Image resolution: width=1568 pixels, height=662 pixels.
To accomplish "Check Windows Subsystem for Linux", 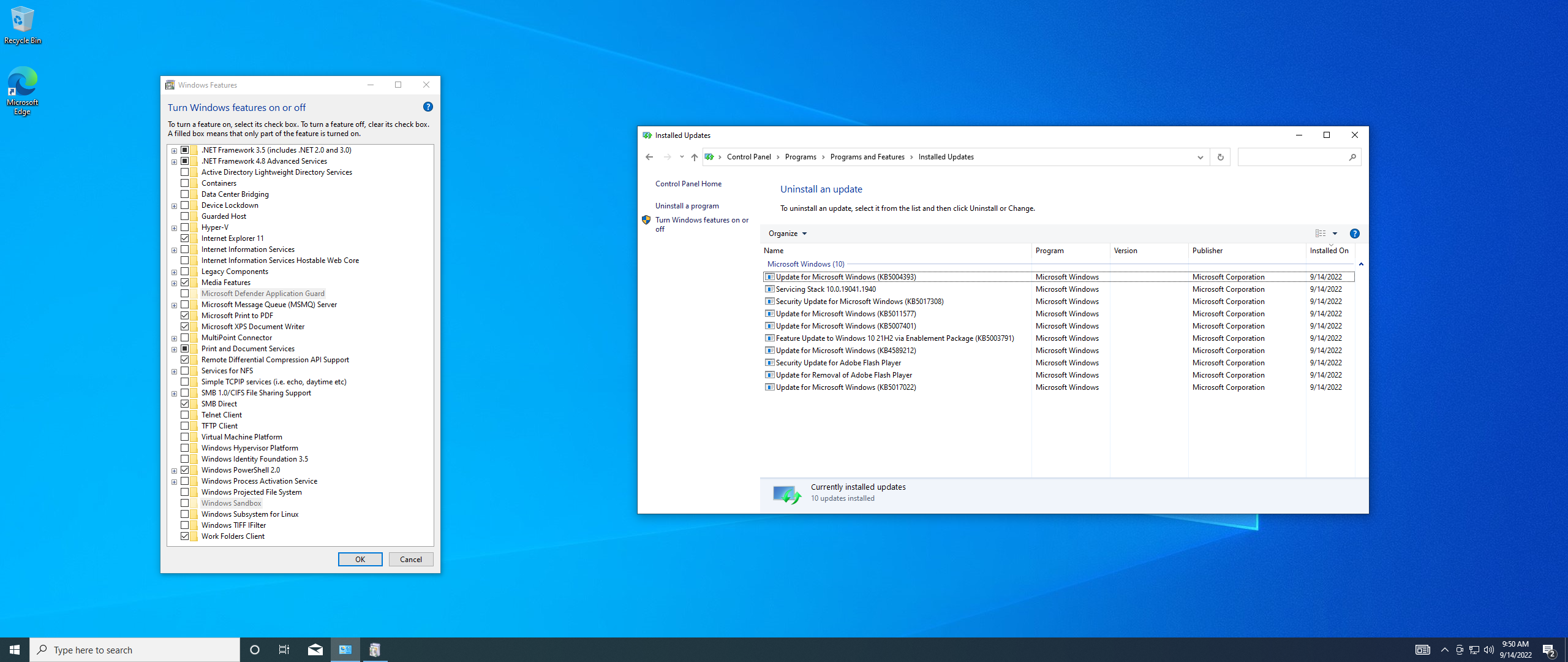I will click(184, 514).
